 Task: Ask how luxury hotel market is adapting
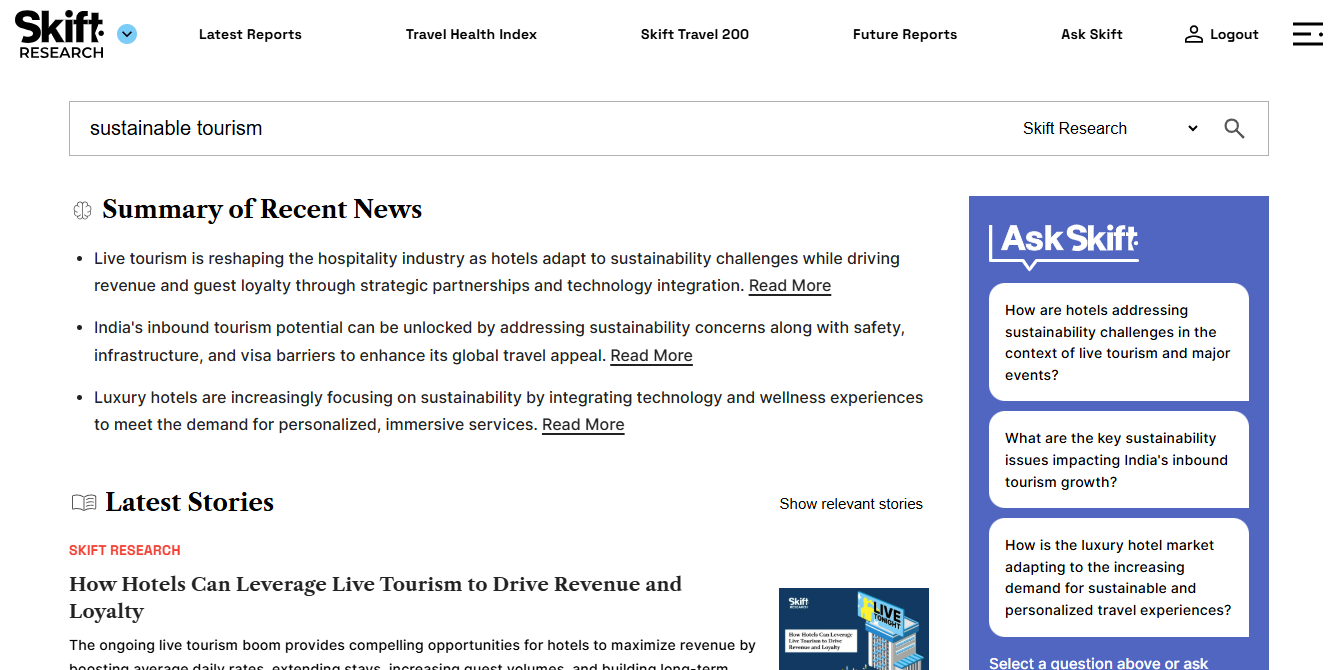tap(1119, 577)
